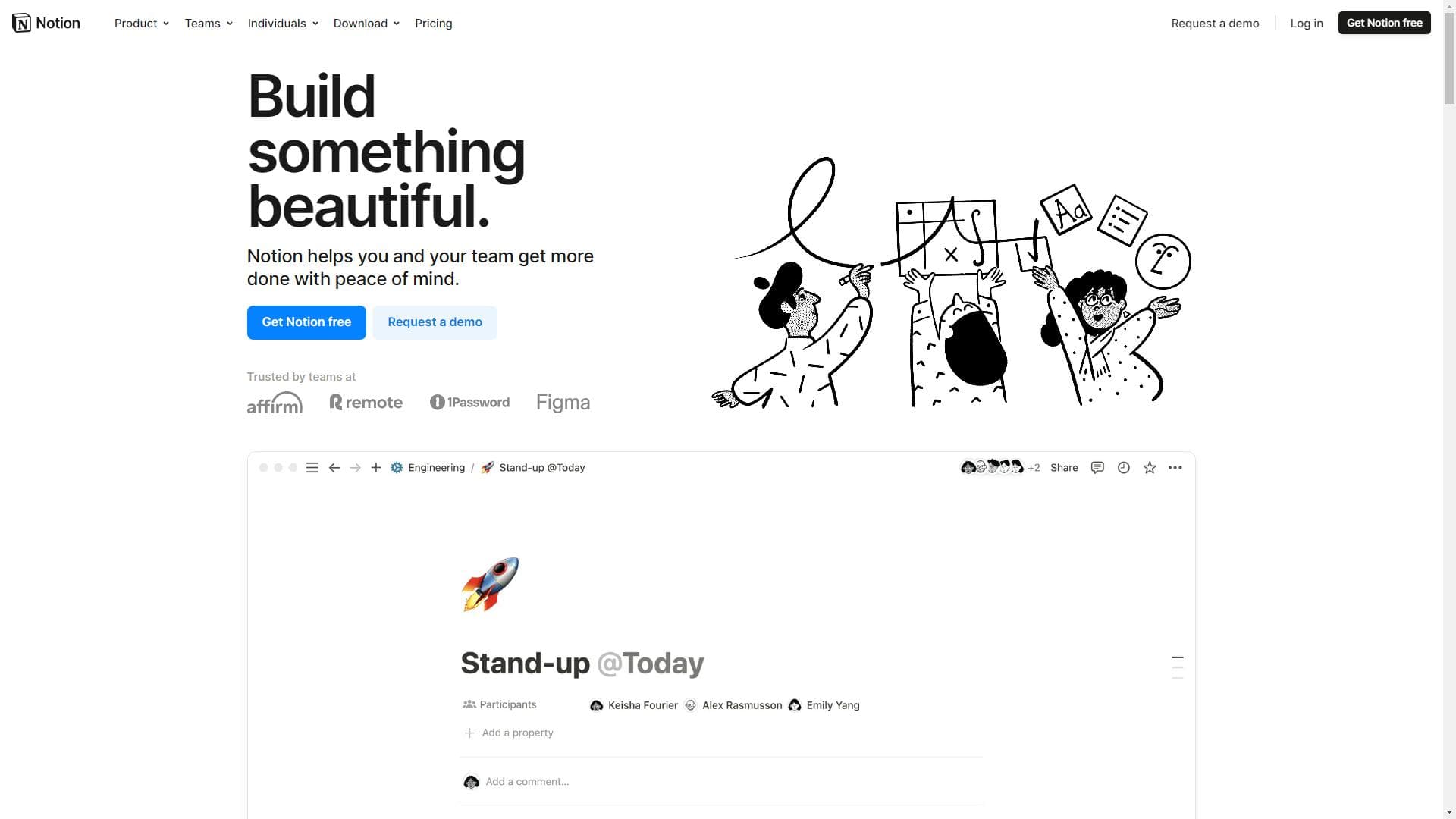The height and width of the screenshot is (819, 1456).
Task: Click the rocket emoji page icon
Action: [490, 584]
